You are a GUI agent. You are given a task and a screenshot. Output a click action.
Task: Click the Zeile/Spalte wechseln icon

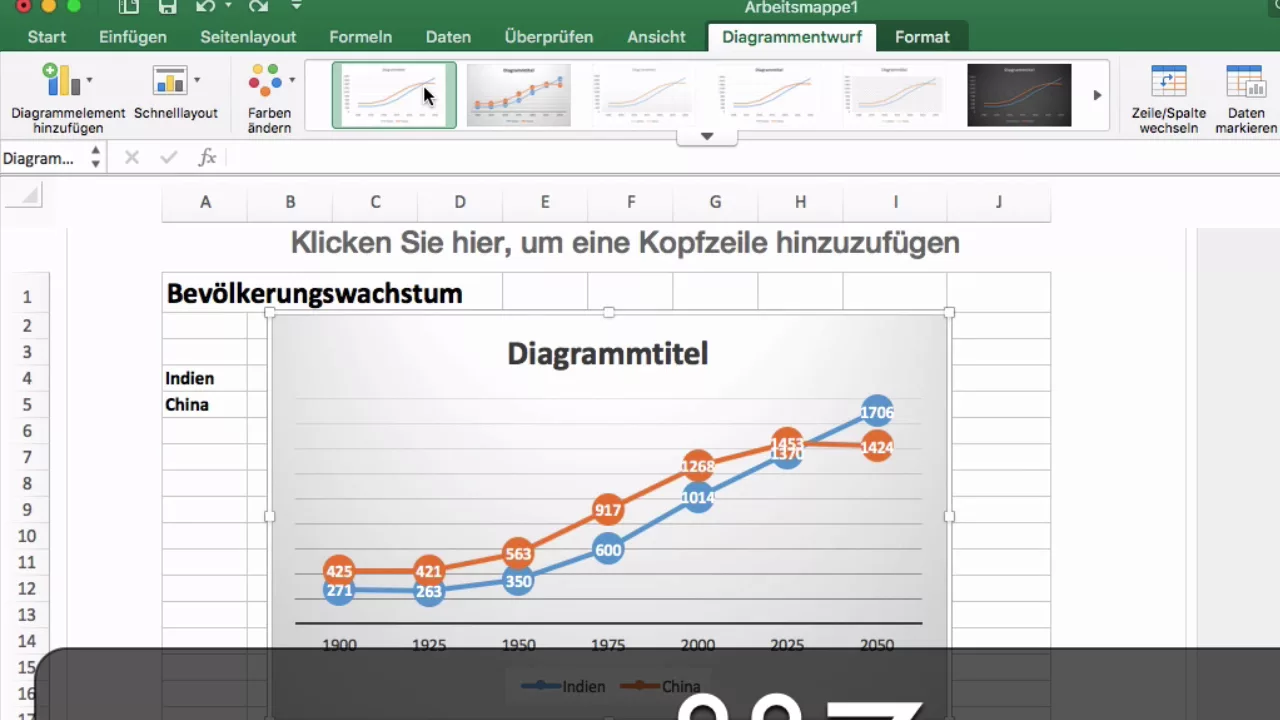pos(1169,82)
